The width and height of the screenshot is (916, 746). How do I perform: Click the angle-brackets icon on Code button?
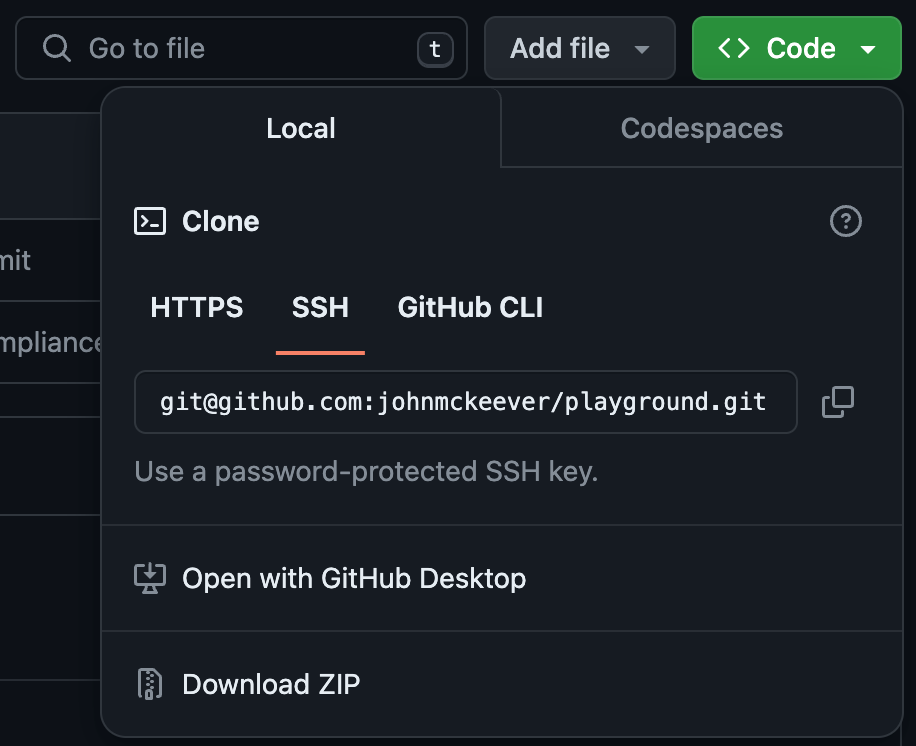click(734, 48)
